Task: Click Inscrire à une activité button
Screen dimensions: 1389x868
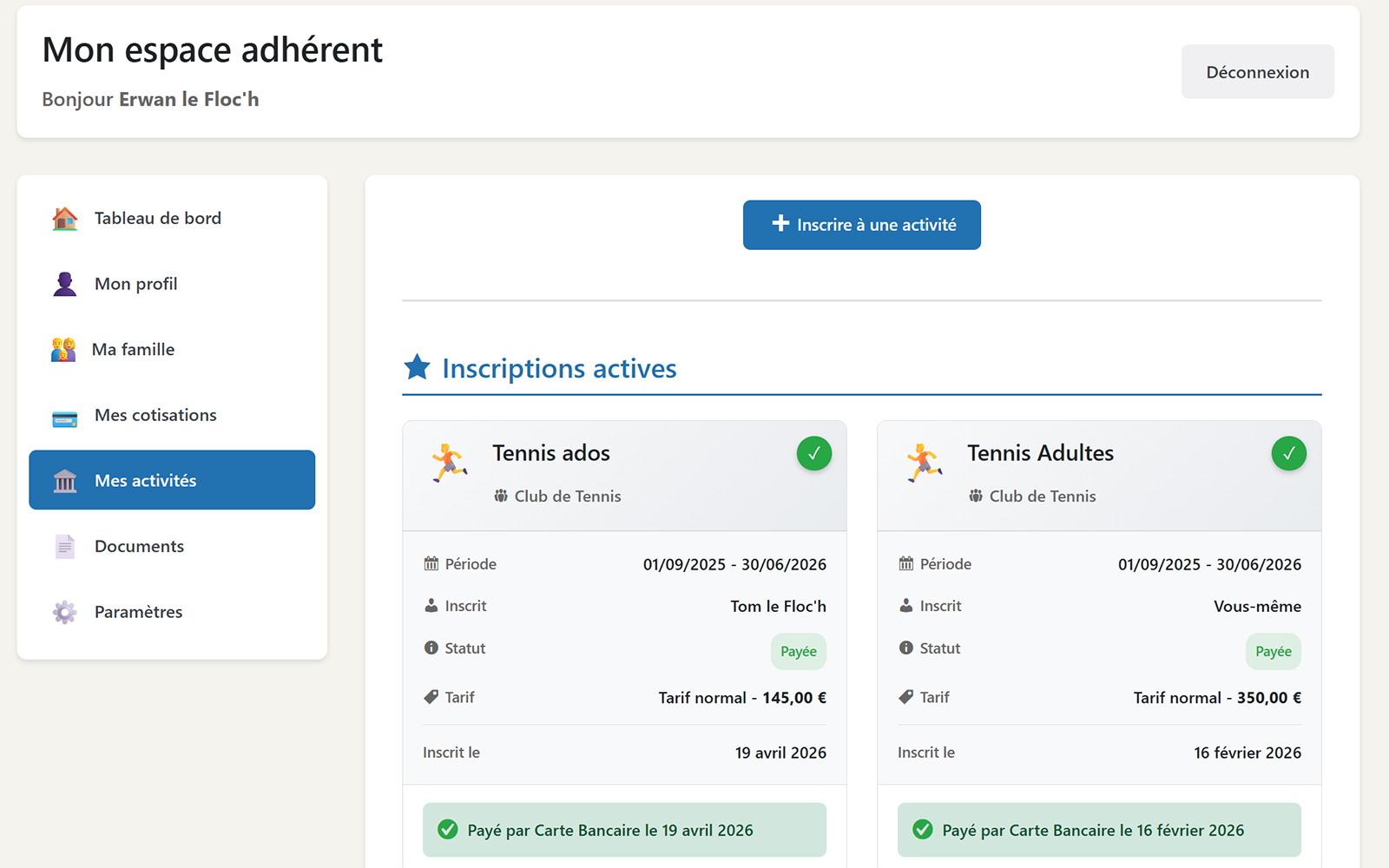Action: (862, 225)
